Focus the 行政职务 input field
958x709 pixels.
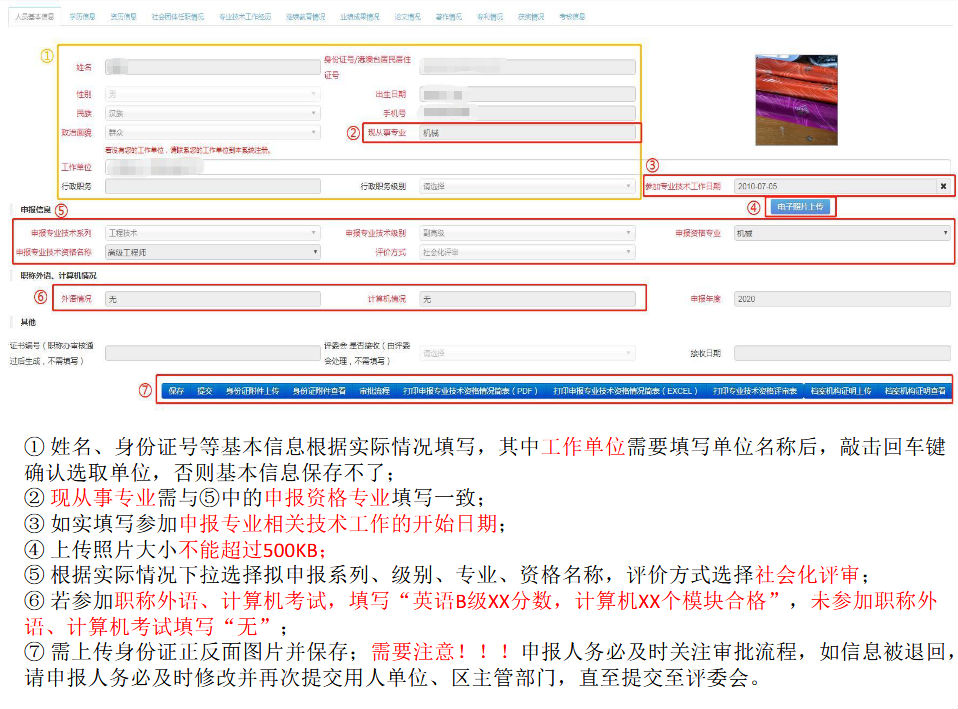tap(213, 186)
